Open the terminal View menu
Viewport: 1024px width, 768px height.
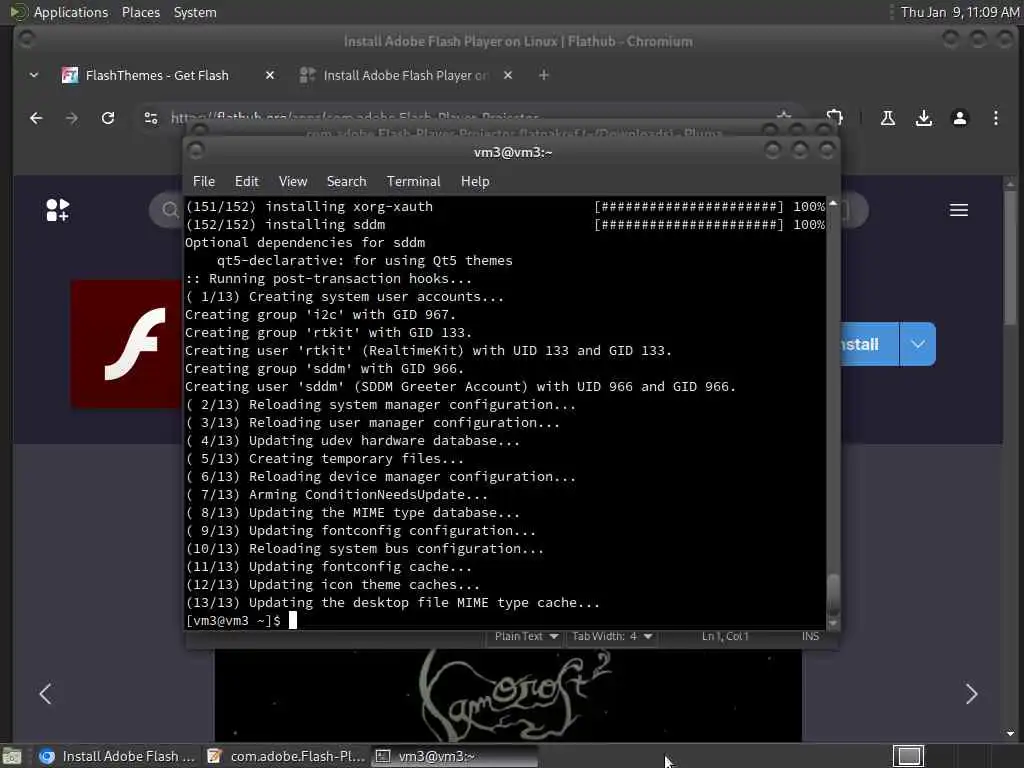[x=293, y=182]
